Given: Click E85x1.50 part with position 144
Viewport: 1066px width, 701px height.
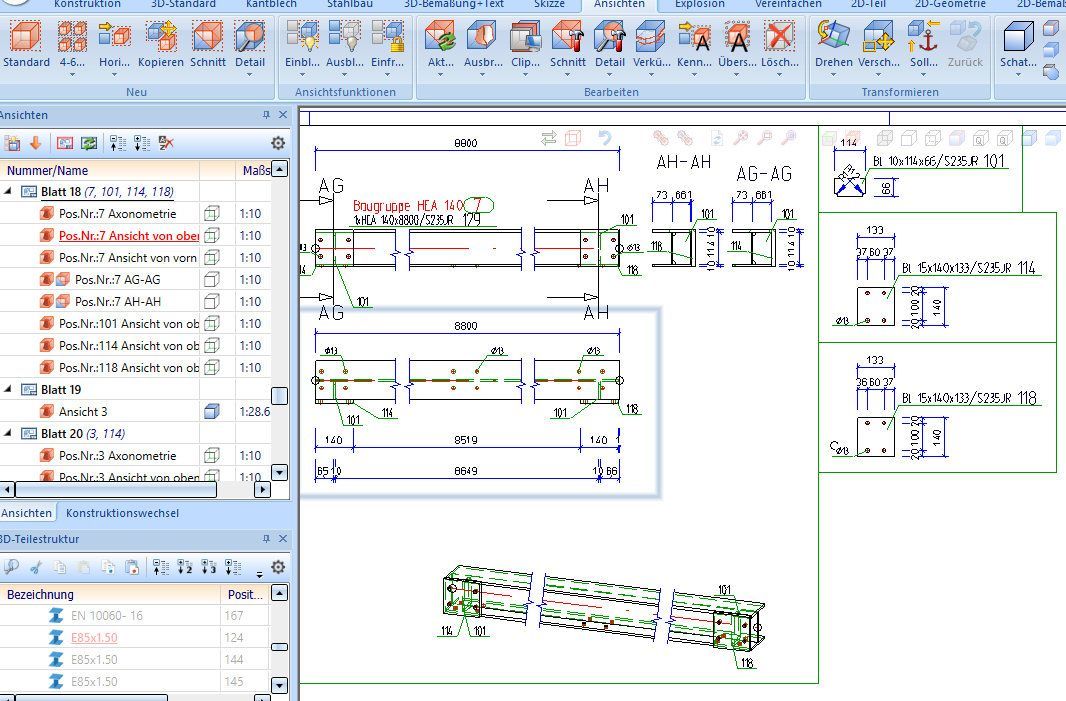Looking at the screenshot, I should coord(94,659).
